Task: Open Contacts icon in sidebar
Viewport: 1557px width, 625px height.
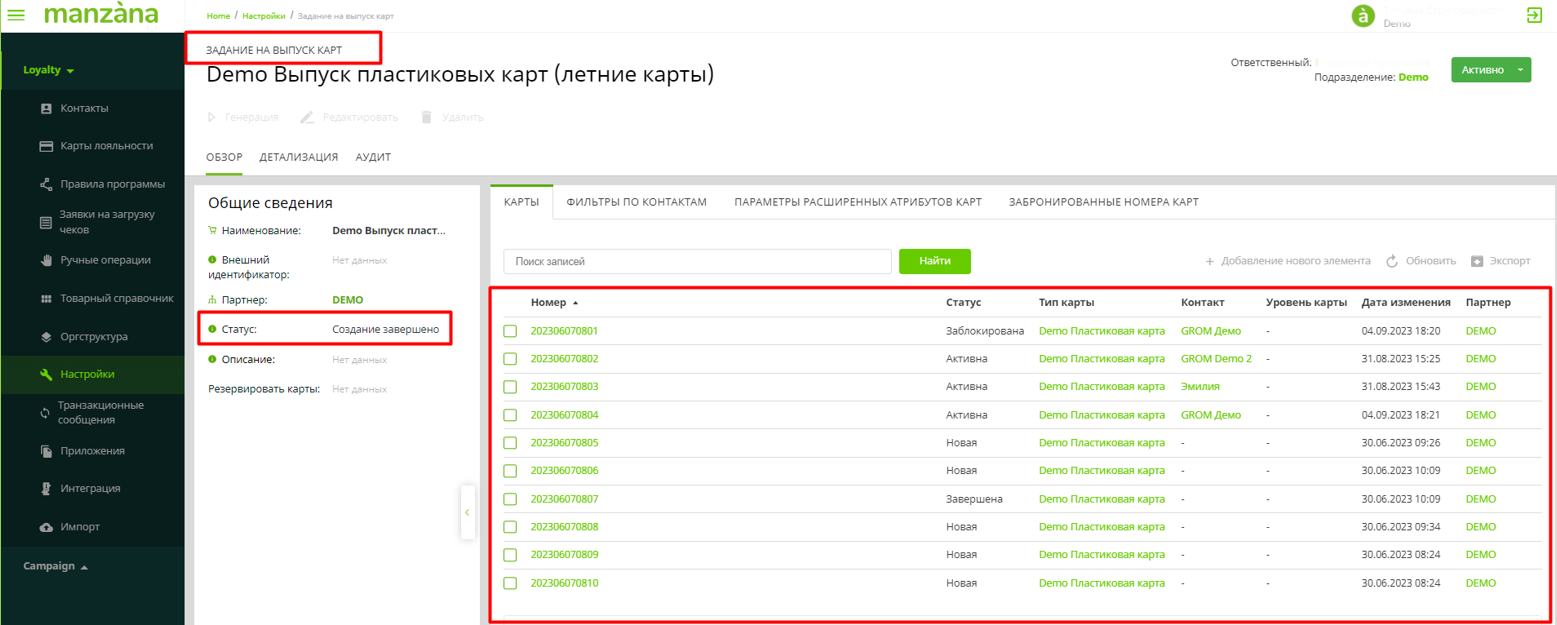Action: [46, 108]
